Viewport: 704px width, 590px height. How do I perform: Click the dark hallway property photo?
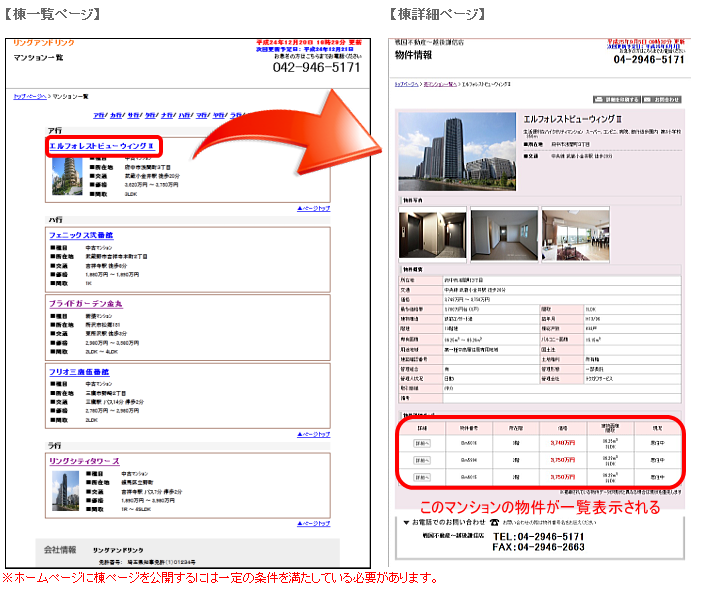pos(432,234)
